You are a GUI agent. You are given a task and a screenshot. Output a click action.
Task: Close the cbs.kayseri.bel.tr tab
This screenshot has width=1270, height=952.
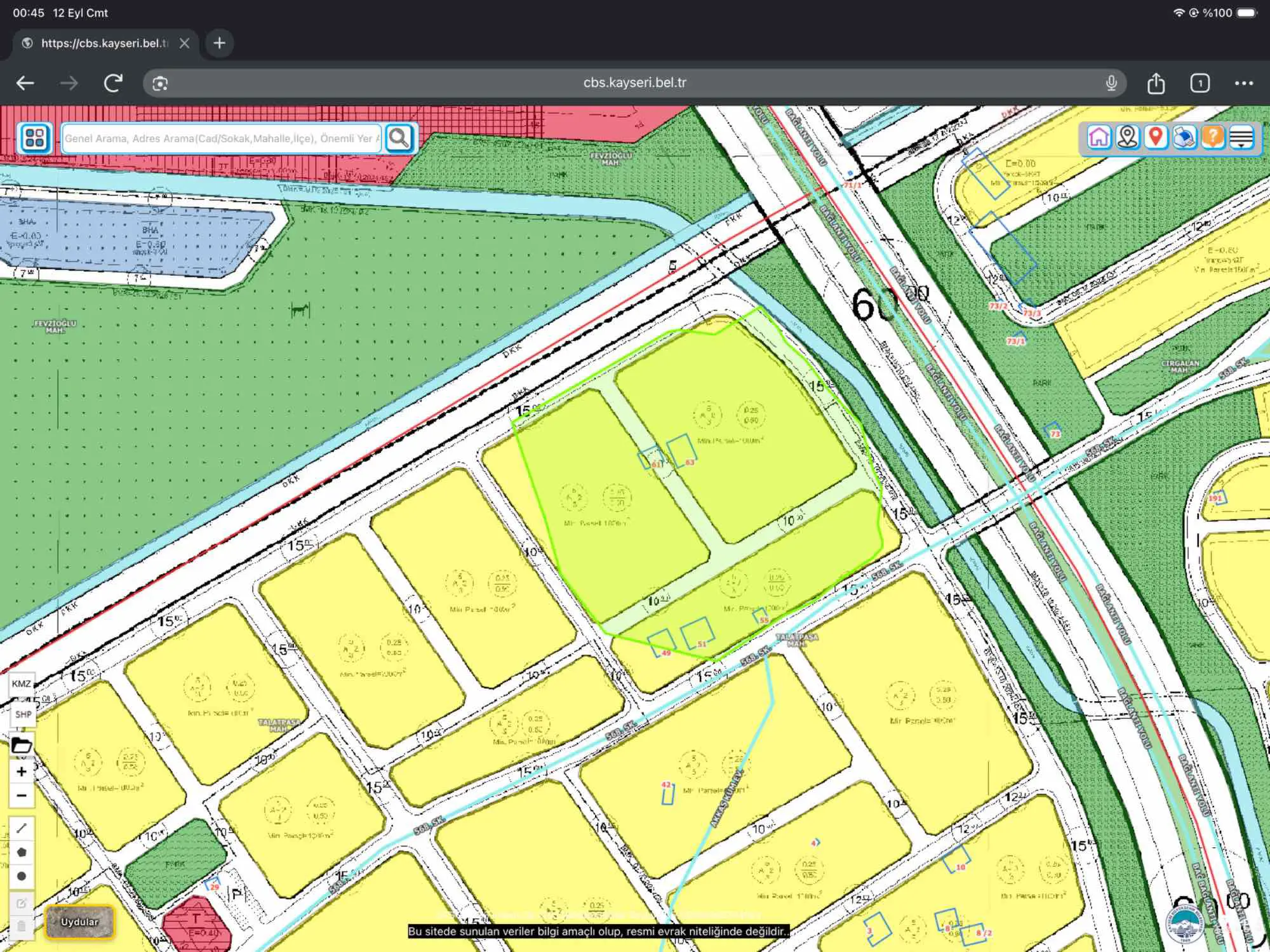tap(184, 43)
